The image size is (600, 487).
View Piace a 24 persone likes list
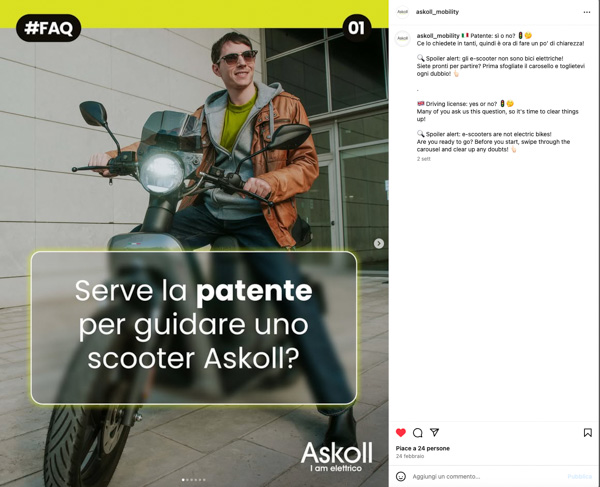pos(422,448)
